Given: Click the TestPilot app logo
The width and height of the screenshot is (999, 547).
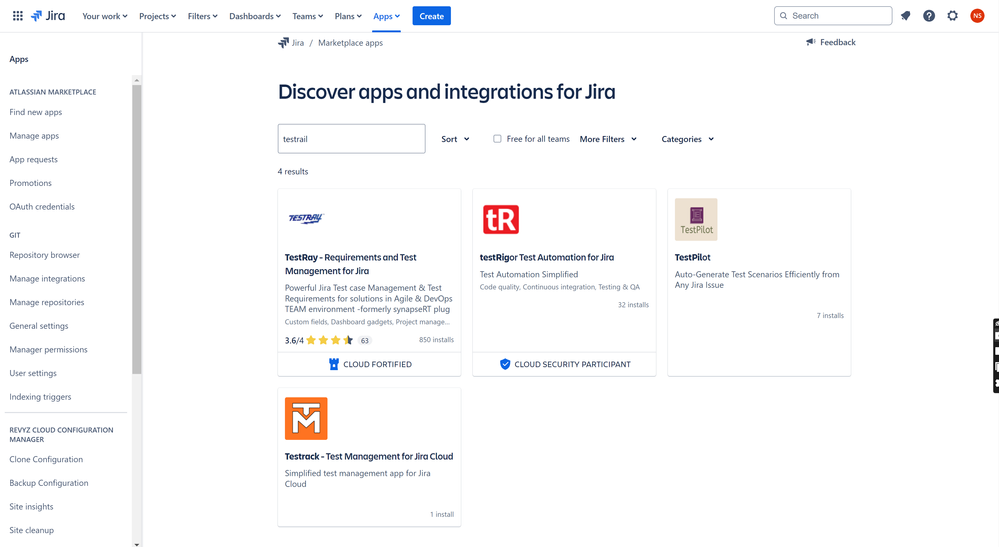Looking at the screenshot, I should 696,220.
